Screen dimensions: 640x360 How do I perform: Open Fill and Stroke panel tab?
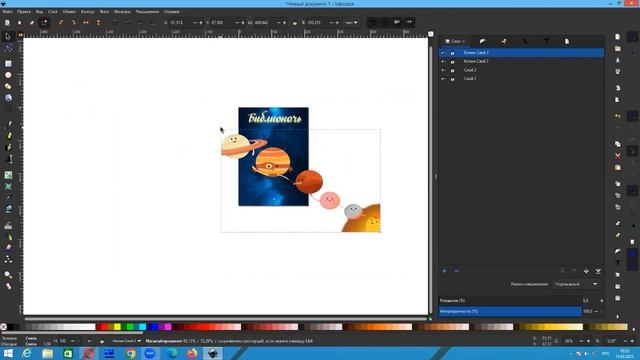[482, 41]
